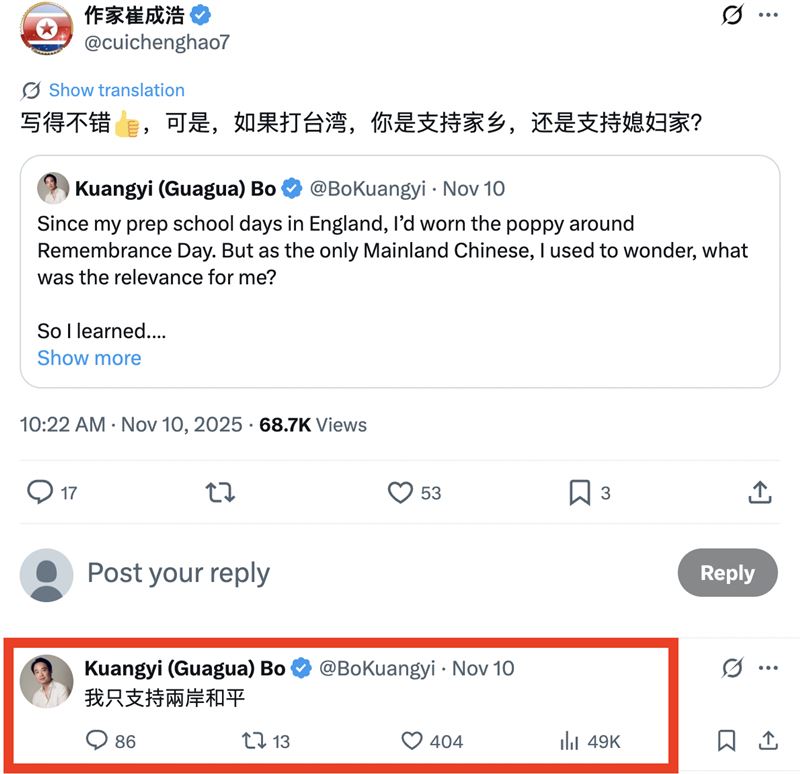Screen dimensions: 800x774
Task: Expand quoted tweet with Show more
Action: (89, 358)
